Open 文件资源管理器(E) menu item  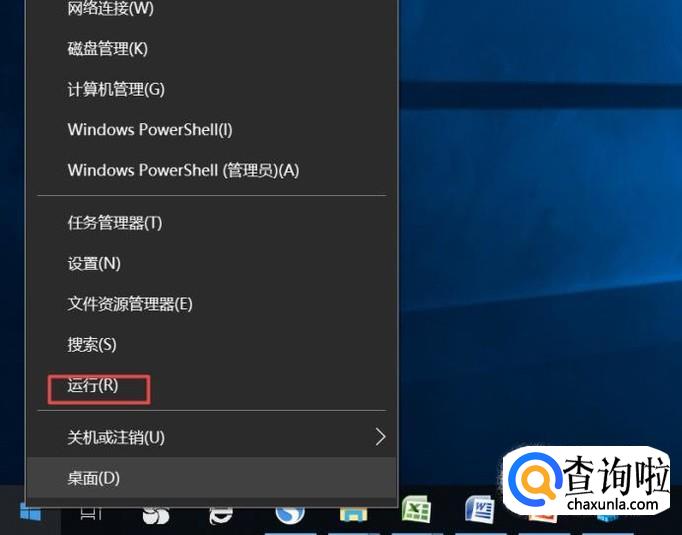click(x=130, y=303)
